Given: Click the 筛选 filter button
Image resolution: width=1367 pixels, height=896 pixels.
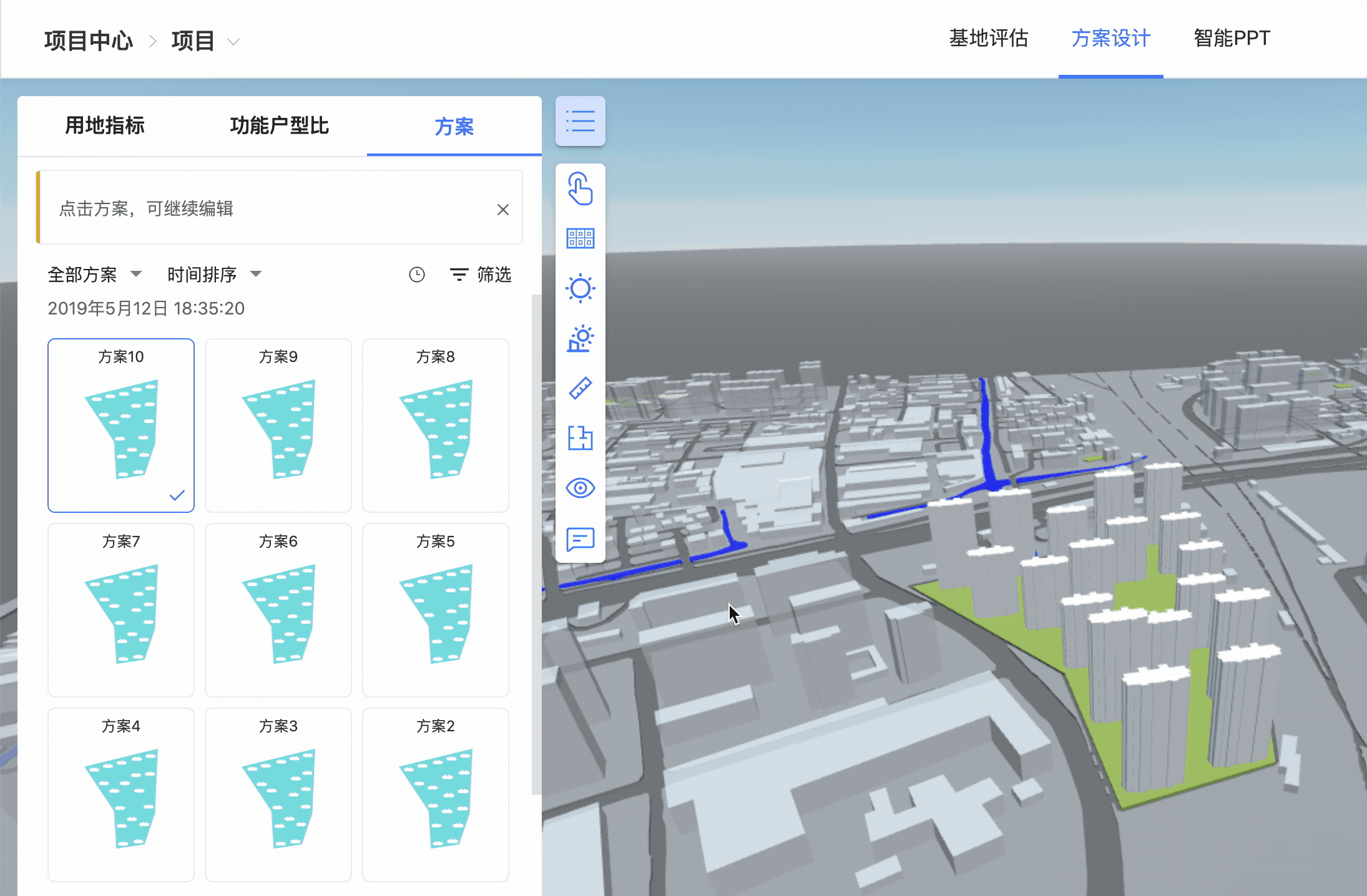Looking at the screenshot, I should coord(481,275).
